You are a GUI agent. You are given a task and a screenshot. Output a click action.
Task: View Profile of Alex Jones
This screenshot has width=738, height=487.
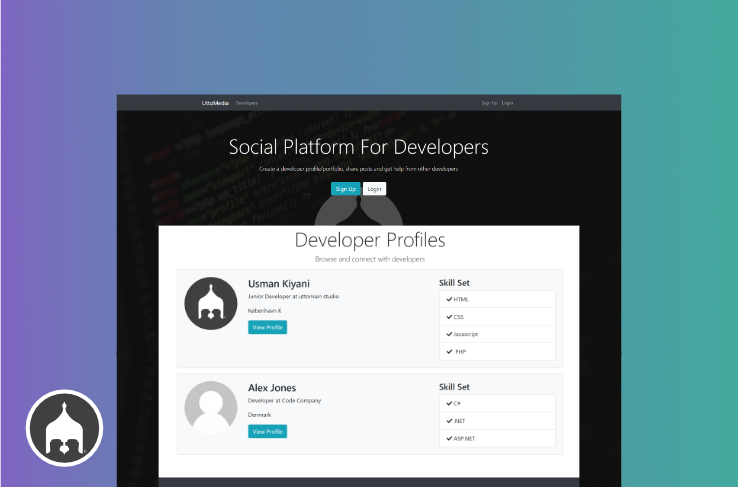coord(267,431)
